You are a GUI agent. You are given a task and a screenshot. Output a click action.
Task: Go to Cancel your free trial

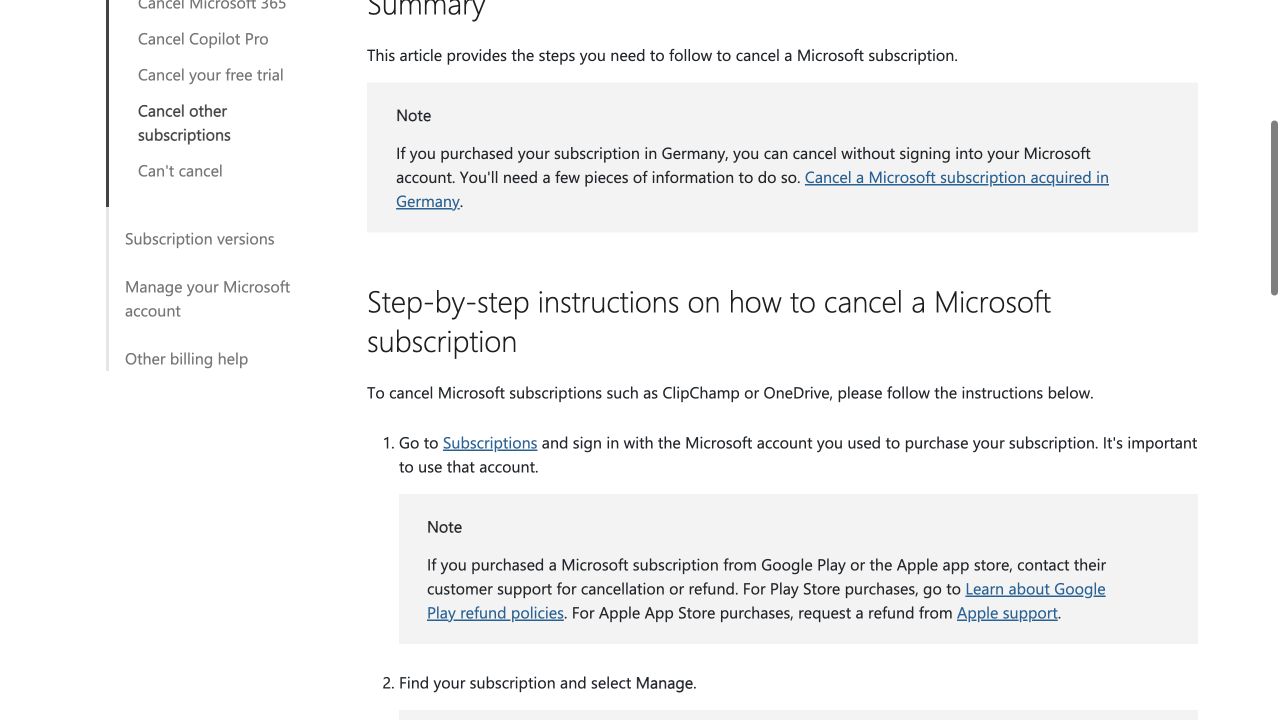point(211,75)
